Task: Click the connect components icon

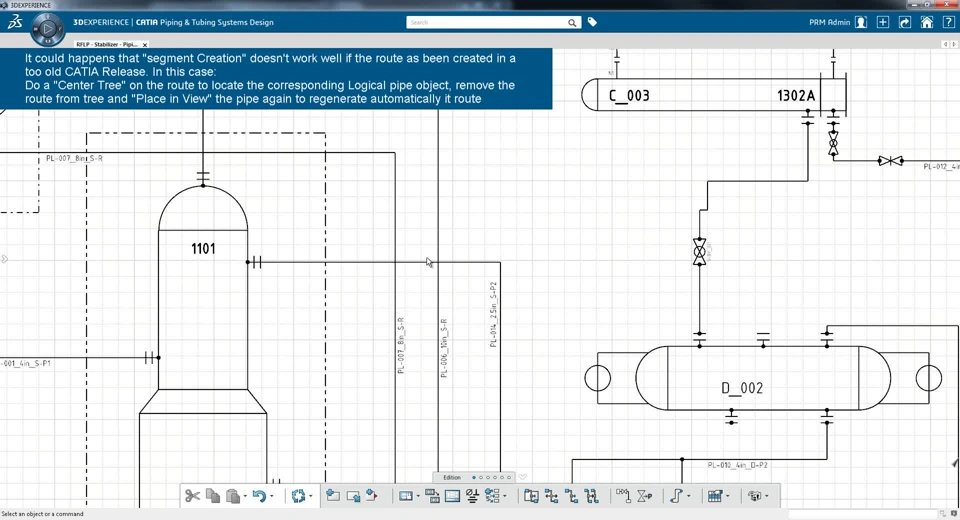Action: point(531,496)
